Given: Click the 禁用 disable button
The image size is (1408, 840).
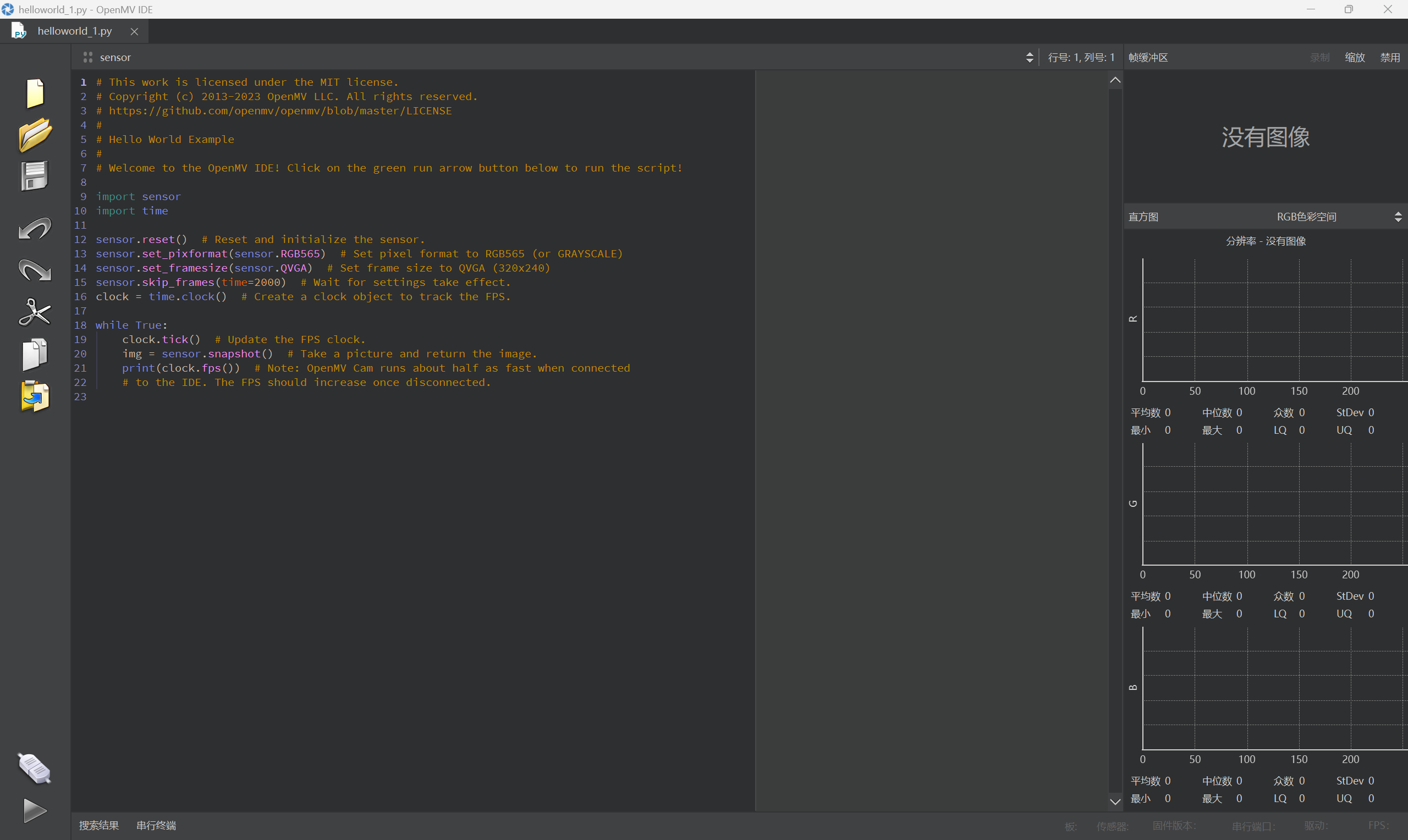Looking at the screenshot, I should (x=1390, y=57).
